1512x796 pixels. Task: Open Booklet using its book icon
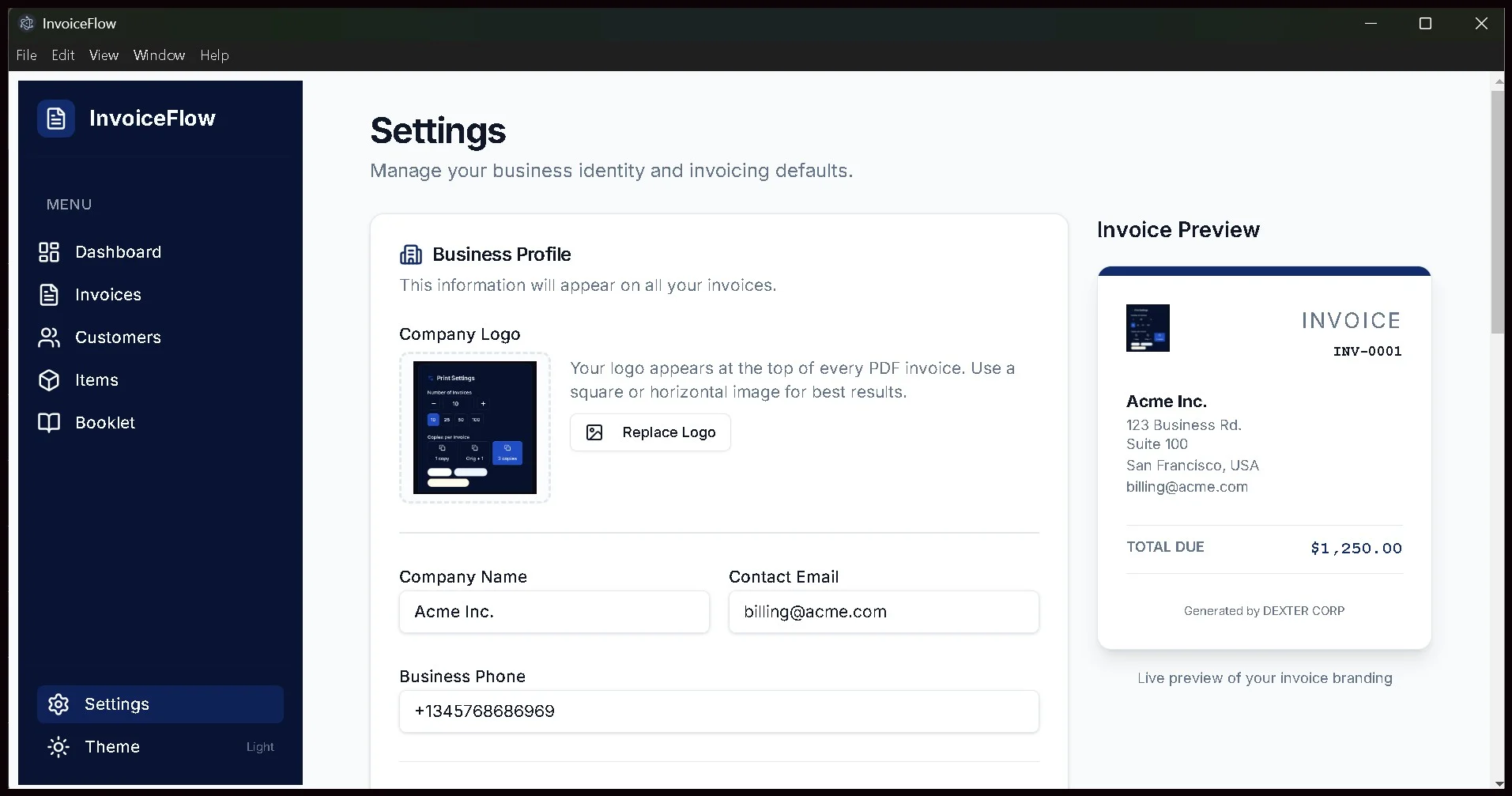click(x=49, y=423)
